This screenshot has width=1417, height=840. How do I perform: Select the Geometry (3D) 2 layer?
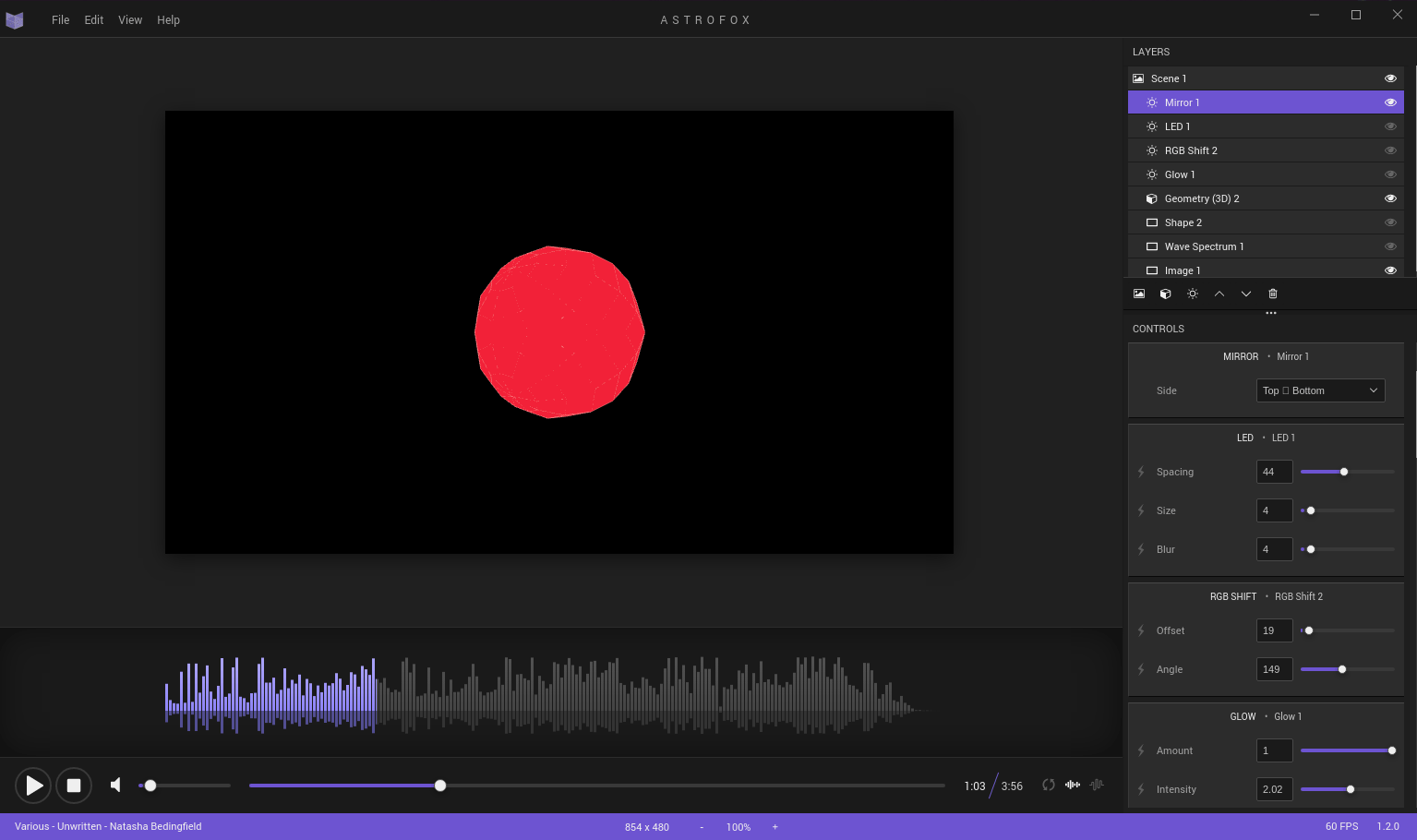coord(1266,198)
